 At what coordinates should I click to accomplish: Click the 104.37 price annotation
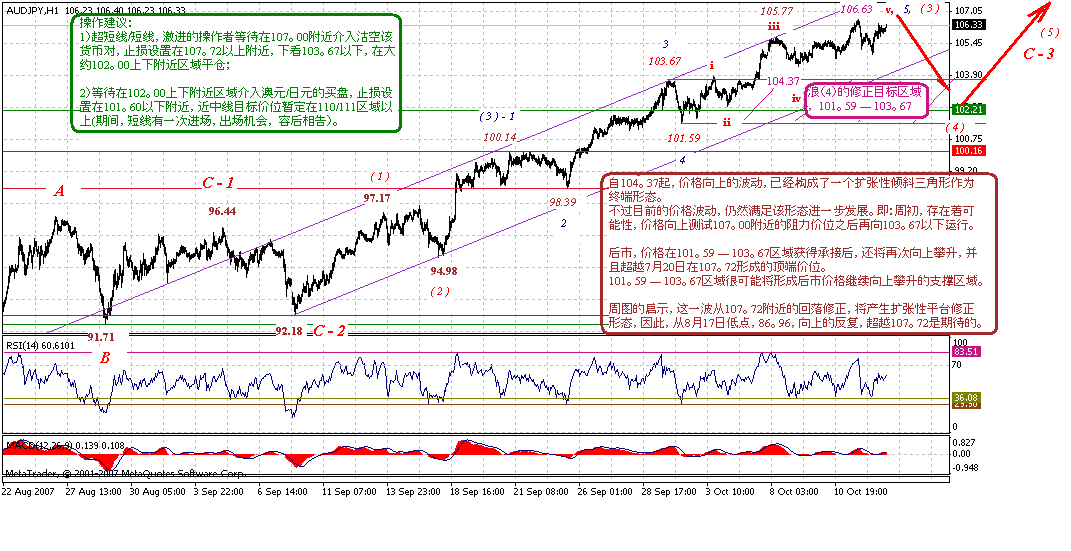click(x=783, y=80)
